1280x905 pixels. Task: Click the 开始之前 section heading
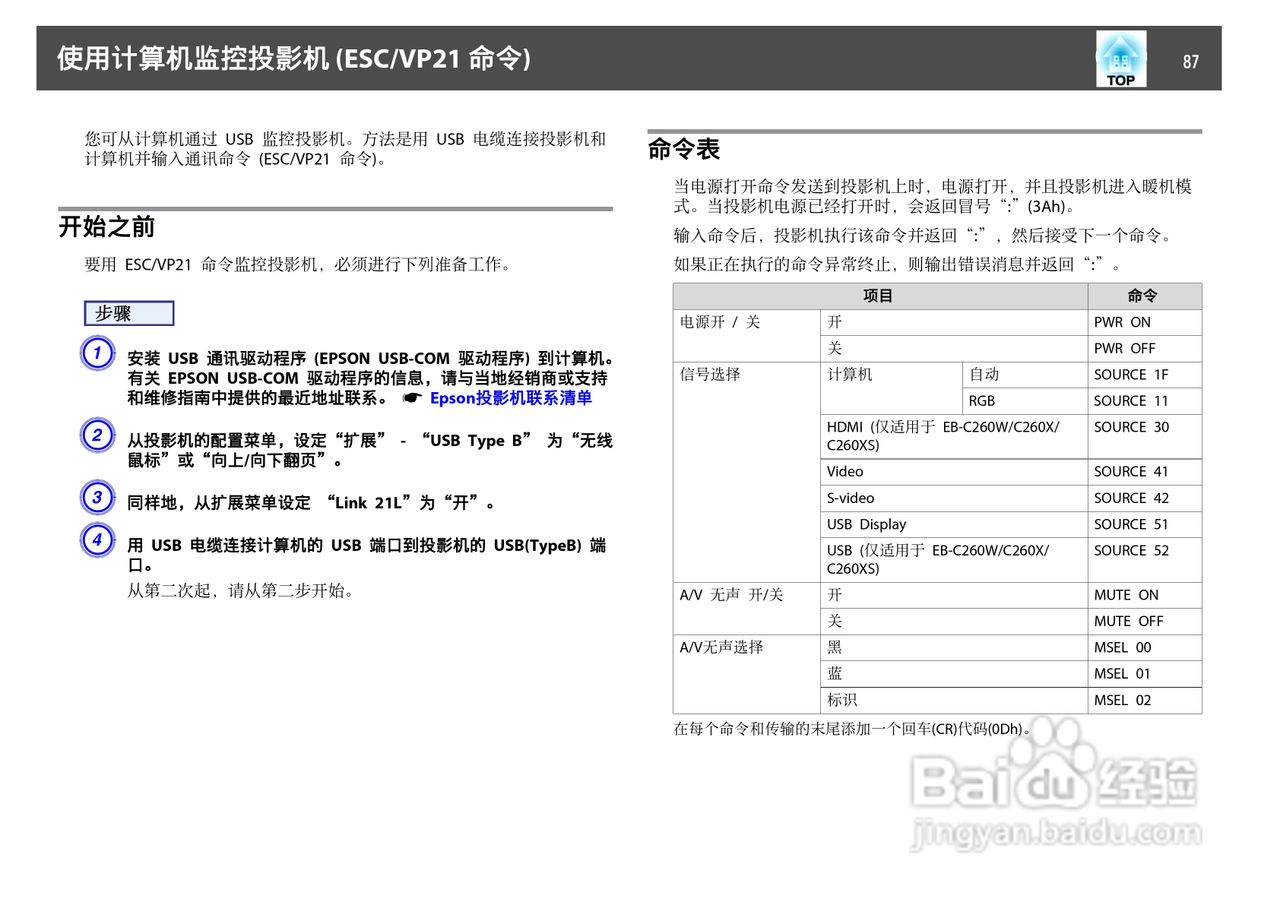(107, 227)
